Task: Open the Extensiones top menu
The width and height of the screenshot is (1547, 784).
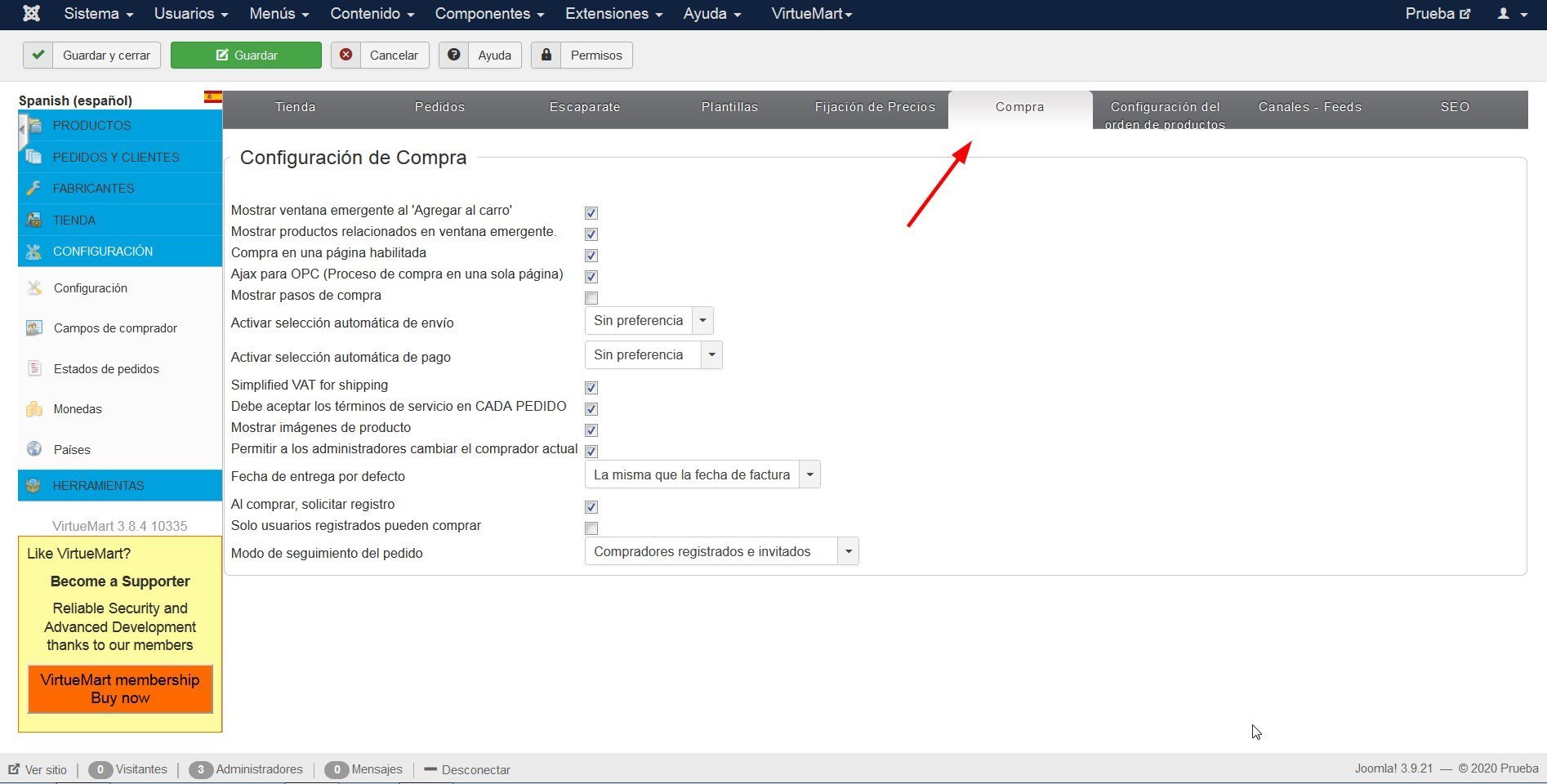Action: click(614, 14)
